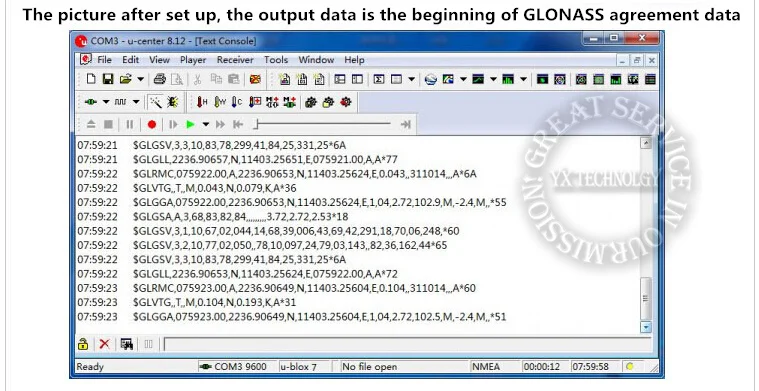The image size is (759, 391).
Task: Click the $GLVTG line at 07:59:23
Action: [214, 302]
